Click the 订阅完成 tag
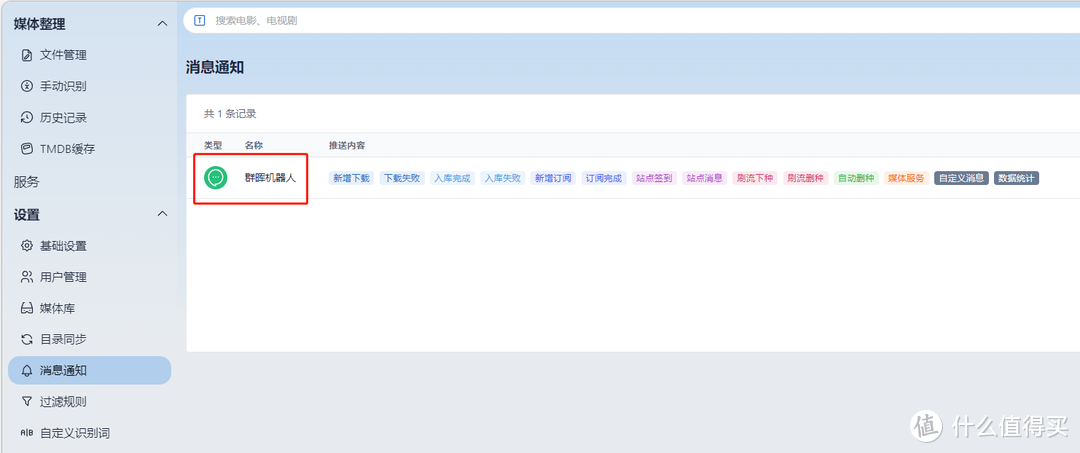The width and height of the screenshot is (1080, 453). [603, 178]
